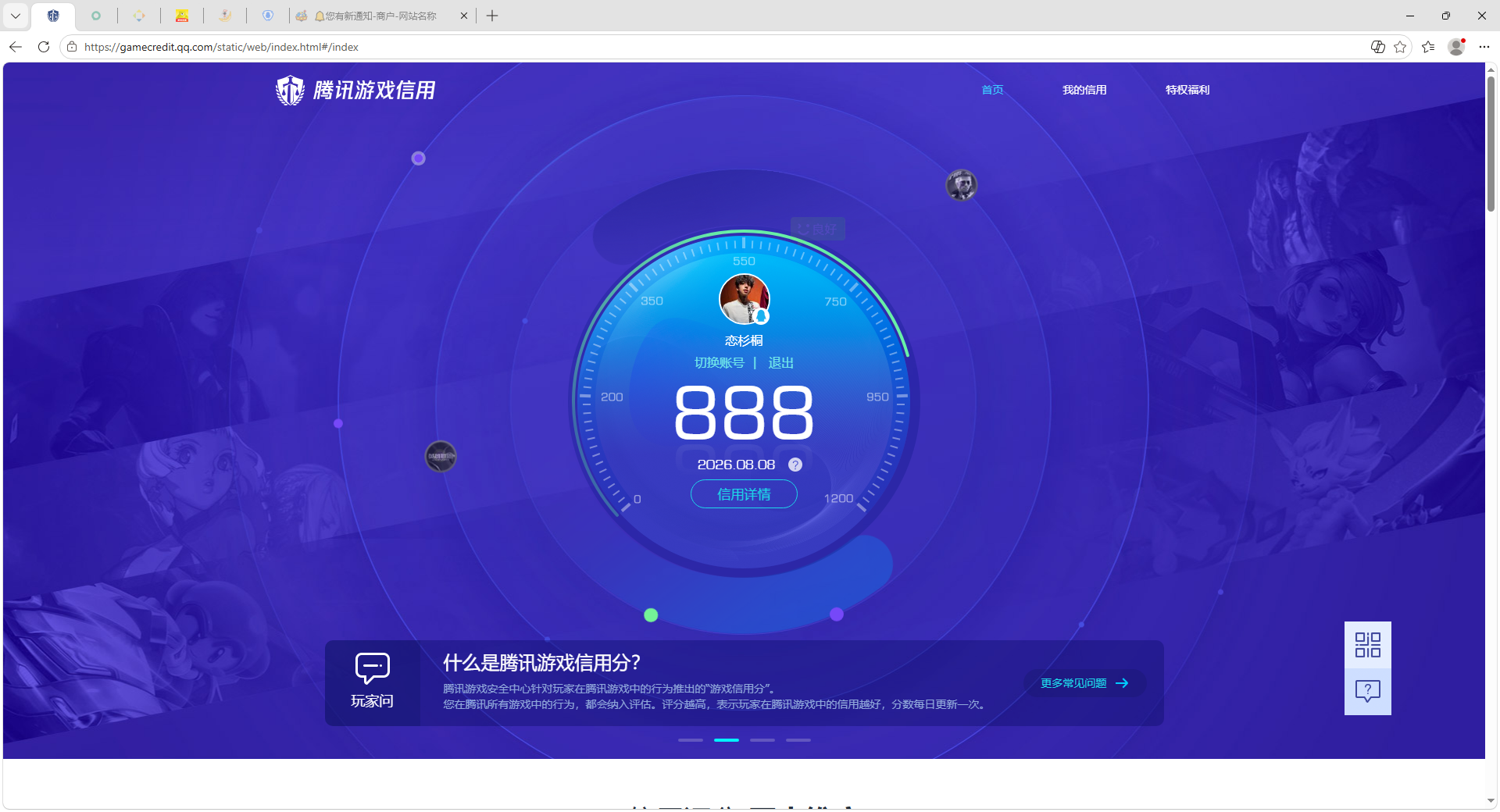Image resolution: width=1500 pixels, height=812 pixels.
Task: Select the first carousel indicator dash
Action: click(691, 740)
